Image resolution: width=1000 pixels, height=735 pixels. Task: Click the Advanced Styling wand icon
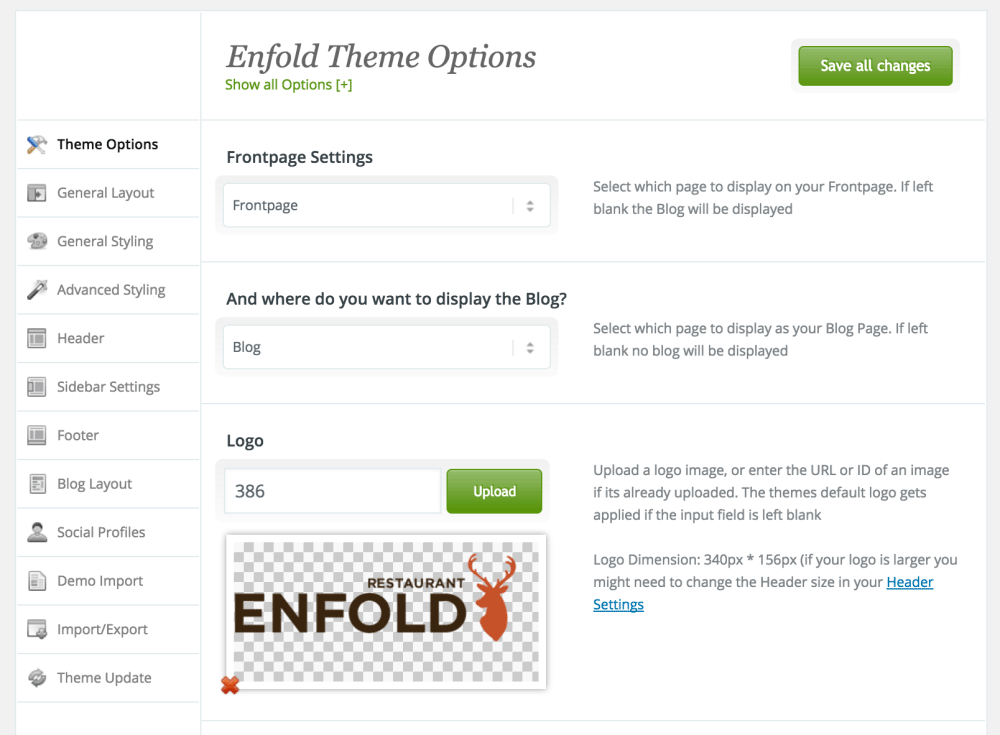(36, 290)
